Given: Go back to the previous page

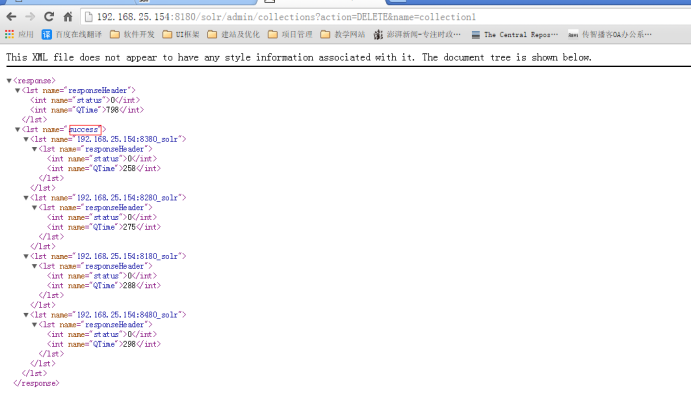Looking at the screenshot, I should [x=11, y=17].
